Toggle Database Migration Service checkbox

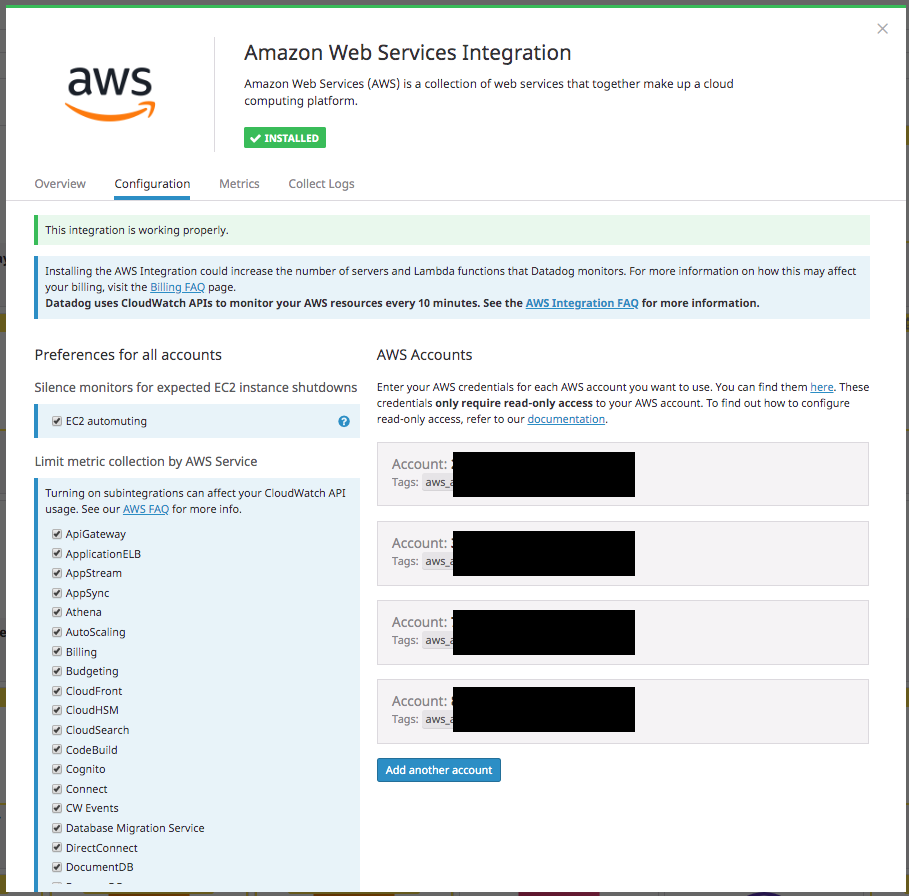coord(57,828)
